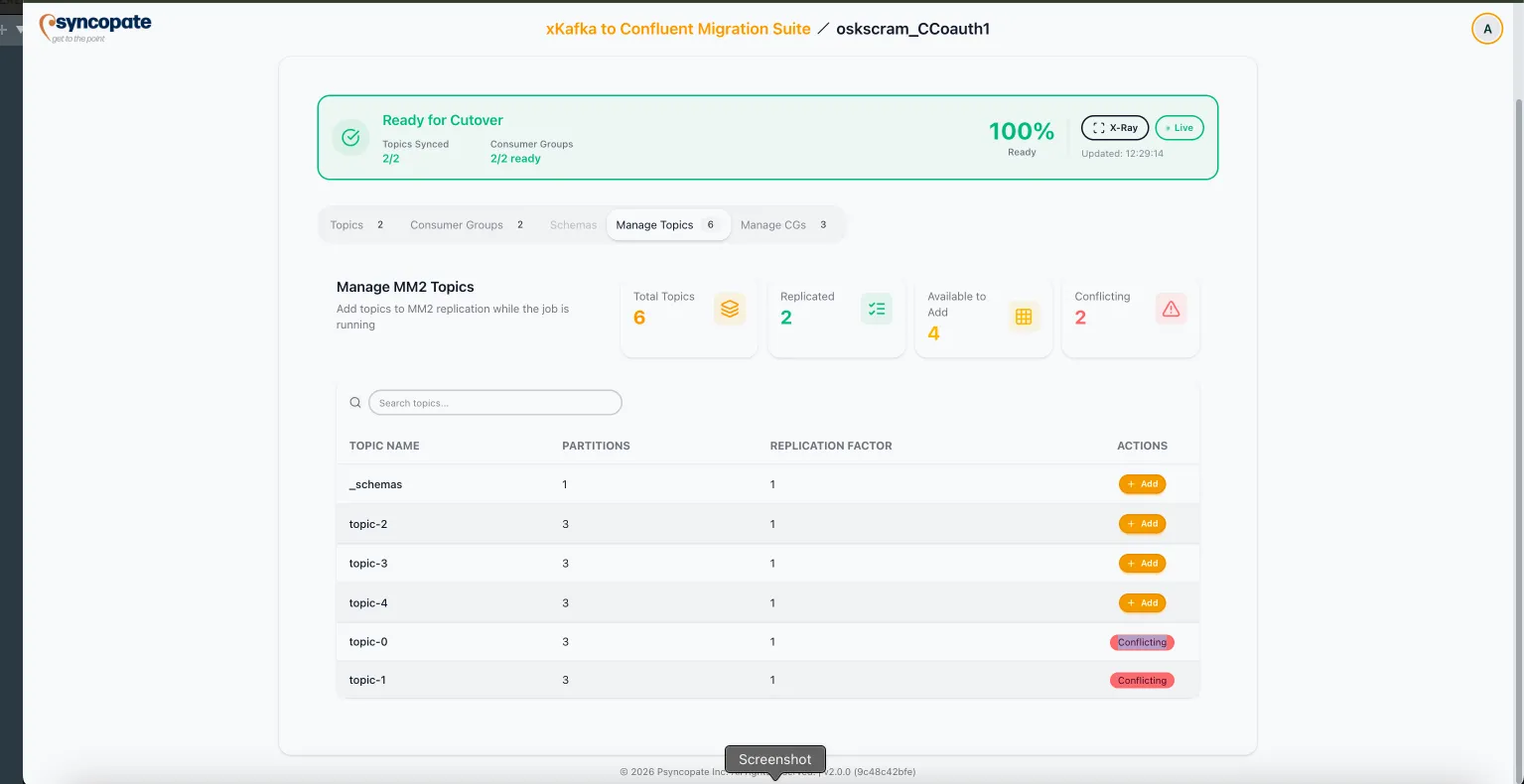
Task: Click the Psyncopate logo in the header
Action: tap(95, 28)
